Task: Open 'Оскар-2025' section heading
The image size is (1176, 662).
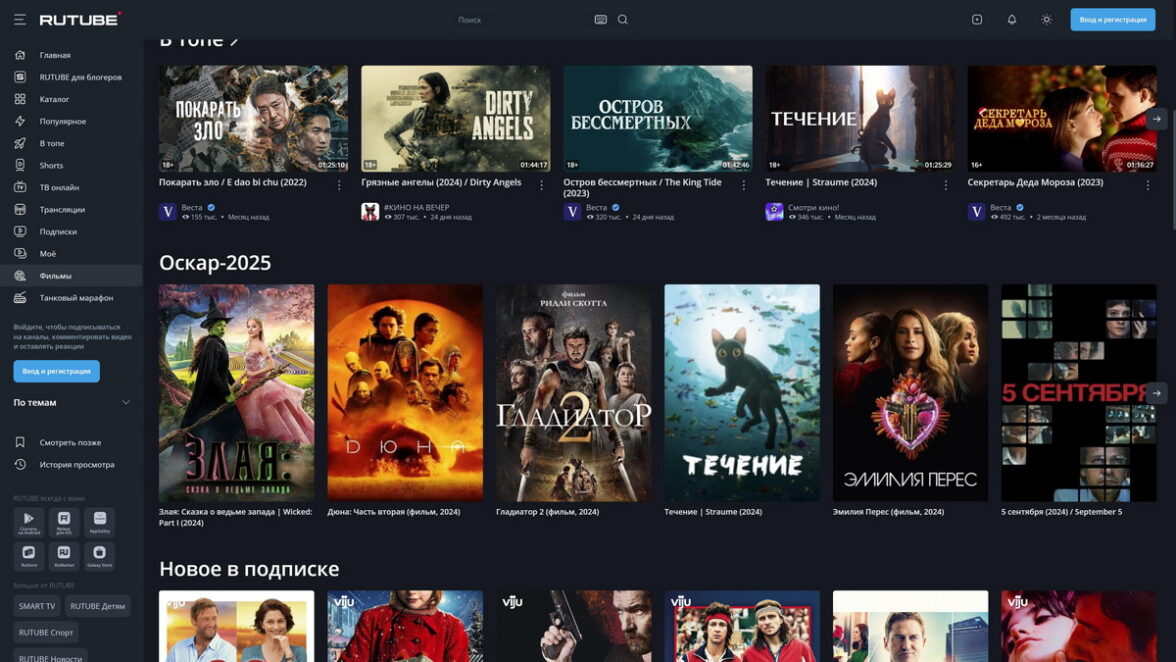Action: tap(215, 263)
